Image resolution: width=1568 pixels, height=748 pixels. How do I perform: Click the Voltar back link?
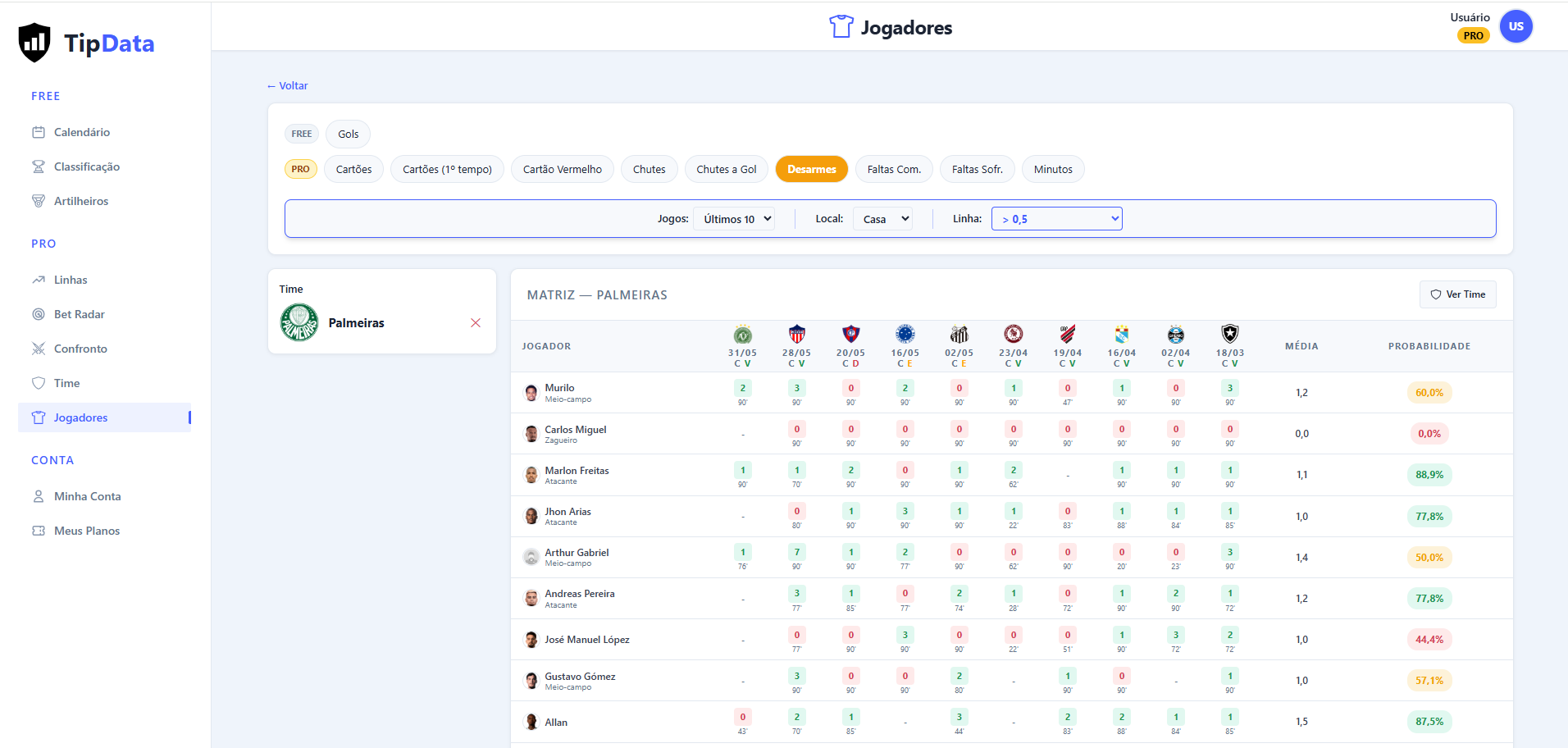(288, 85)
